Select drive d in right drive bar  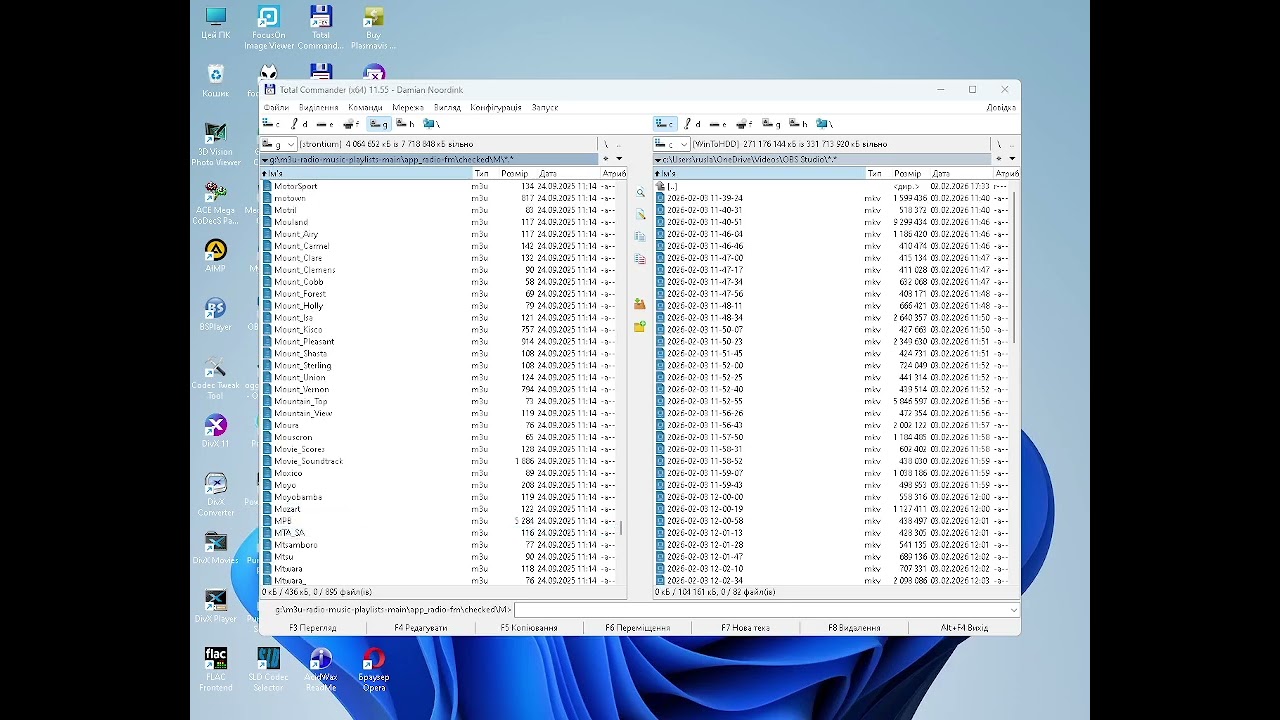tap(691, 124)
